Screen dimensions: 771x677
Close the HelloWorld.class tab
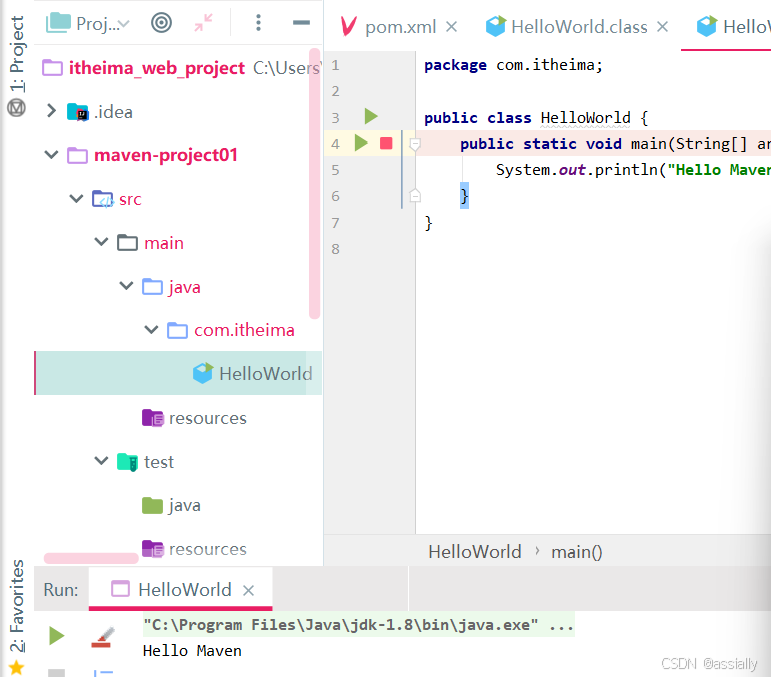pos(662,27)
